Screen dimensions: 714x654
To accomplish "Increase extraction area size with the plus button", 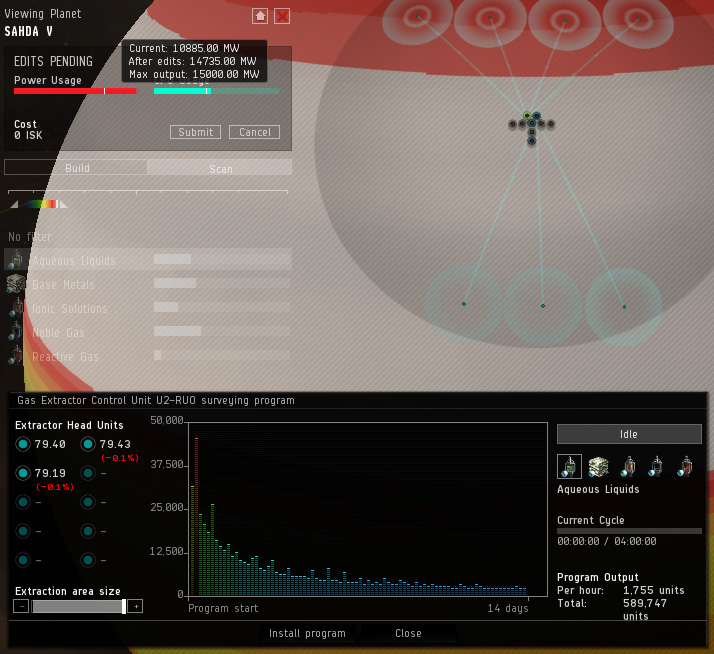I will (x=135, y=606).
